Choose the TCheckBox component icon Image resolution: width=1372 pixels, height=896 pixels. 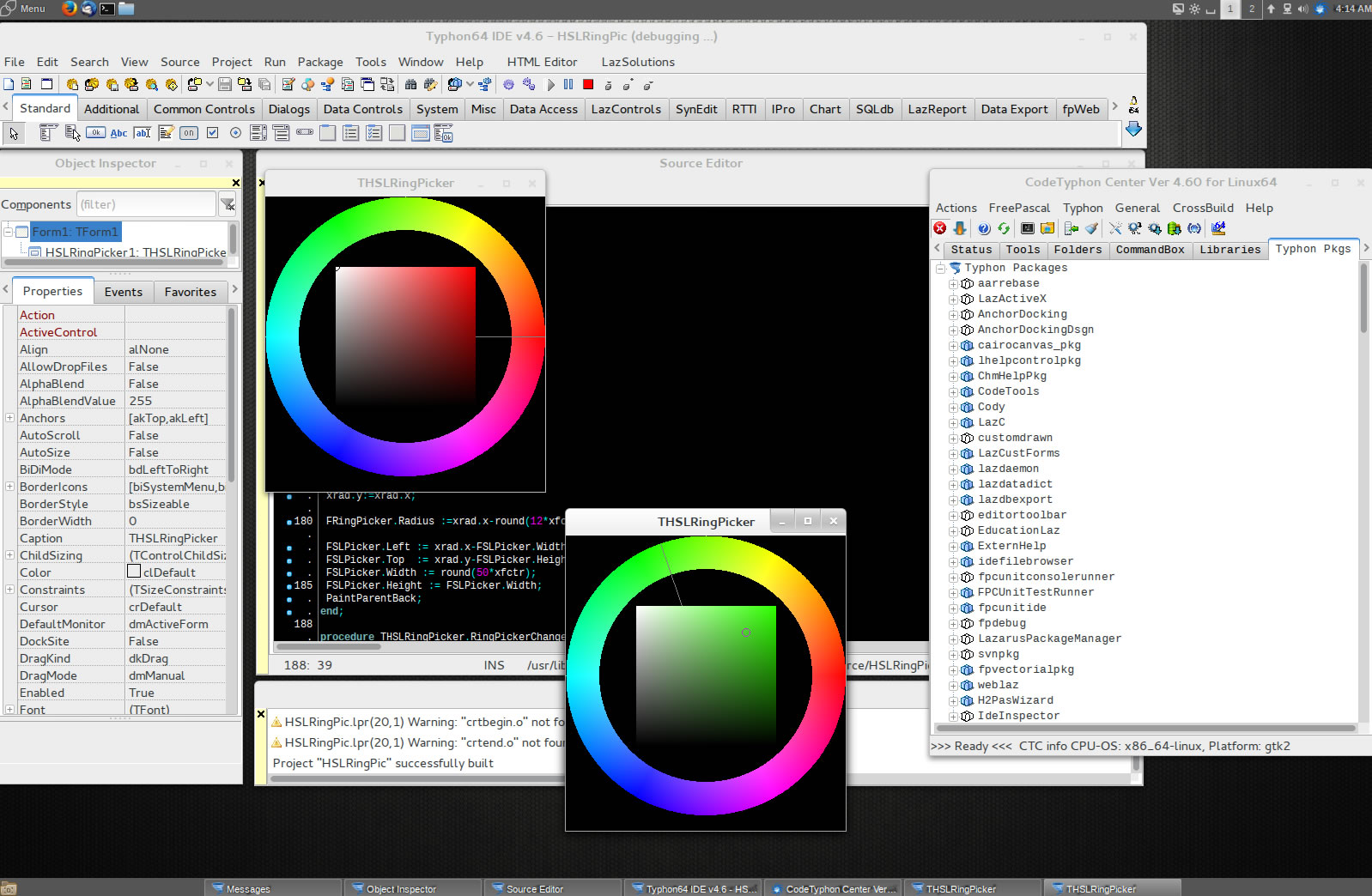click(x=212, y=133)
